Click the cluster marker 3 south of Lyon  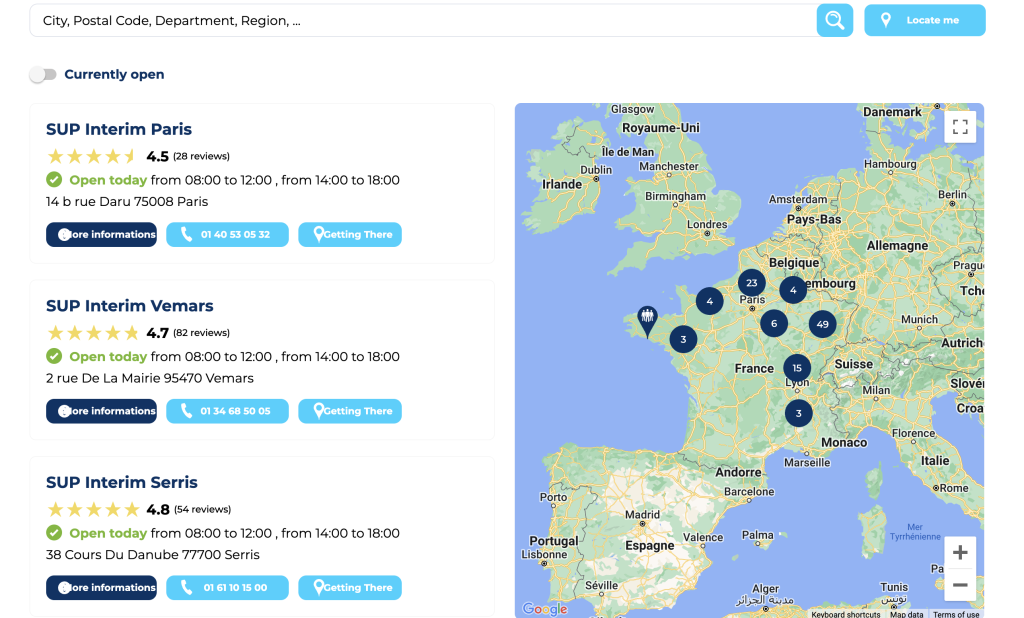pyautogui.click(x=799, y=413)
